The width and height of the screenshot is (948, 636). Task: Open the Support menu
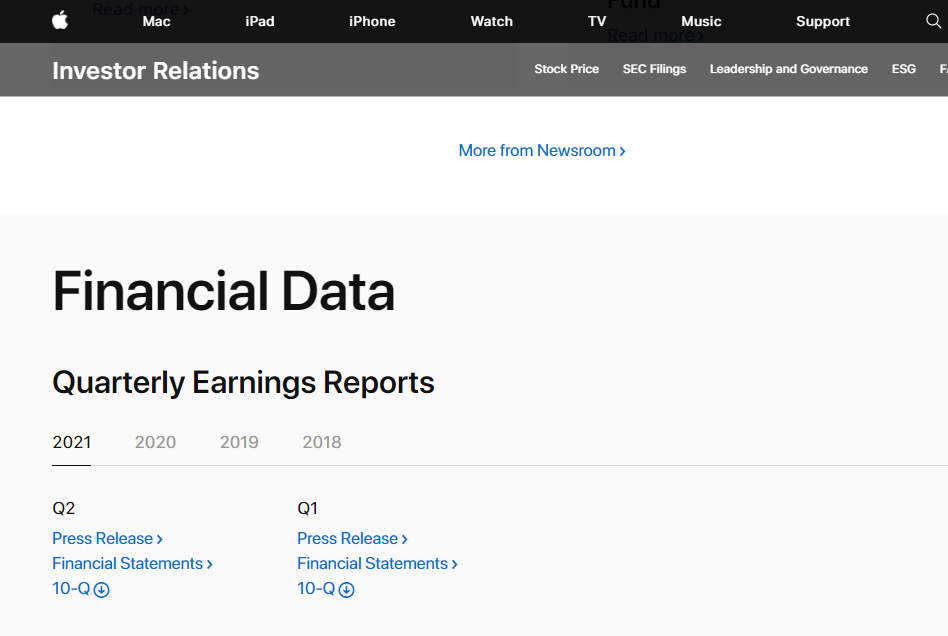[x=823, y=21]
